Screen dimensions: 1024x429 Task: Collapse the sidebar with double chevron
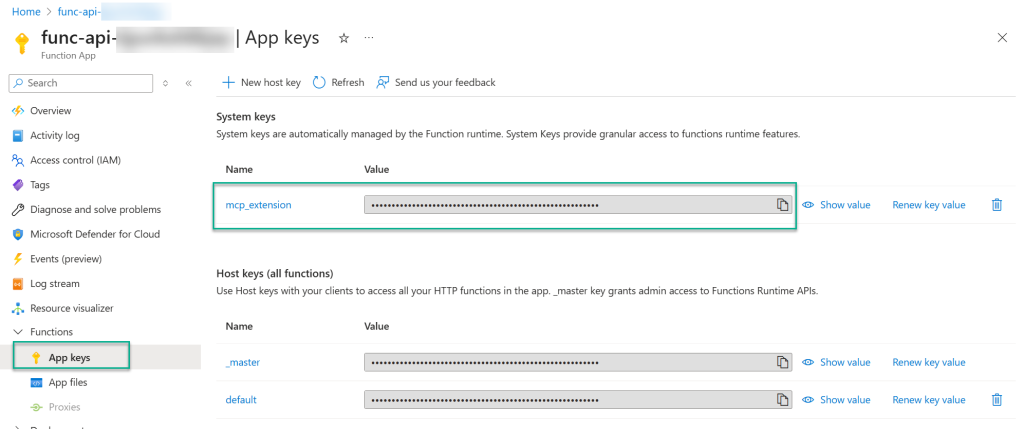tap(188, 83)
